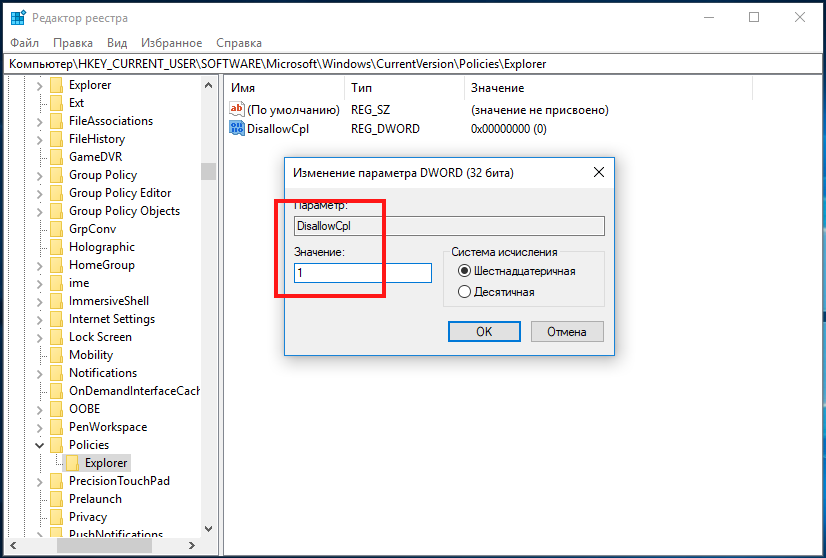This screenshot has width=826, height=558.
Task: Expand the Group Policy Objects node
Action: (x=40, y=211)
